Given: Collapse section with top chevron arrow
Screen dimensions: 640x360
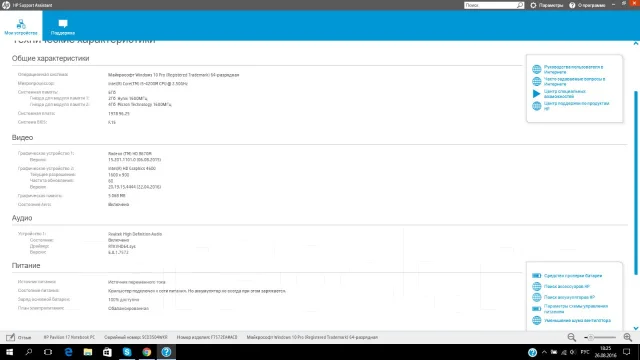Looking at the screenshot, I should pos(636,43).
